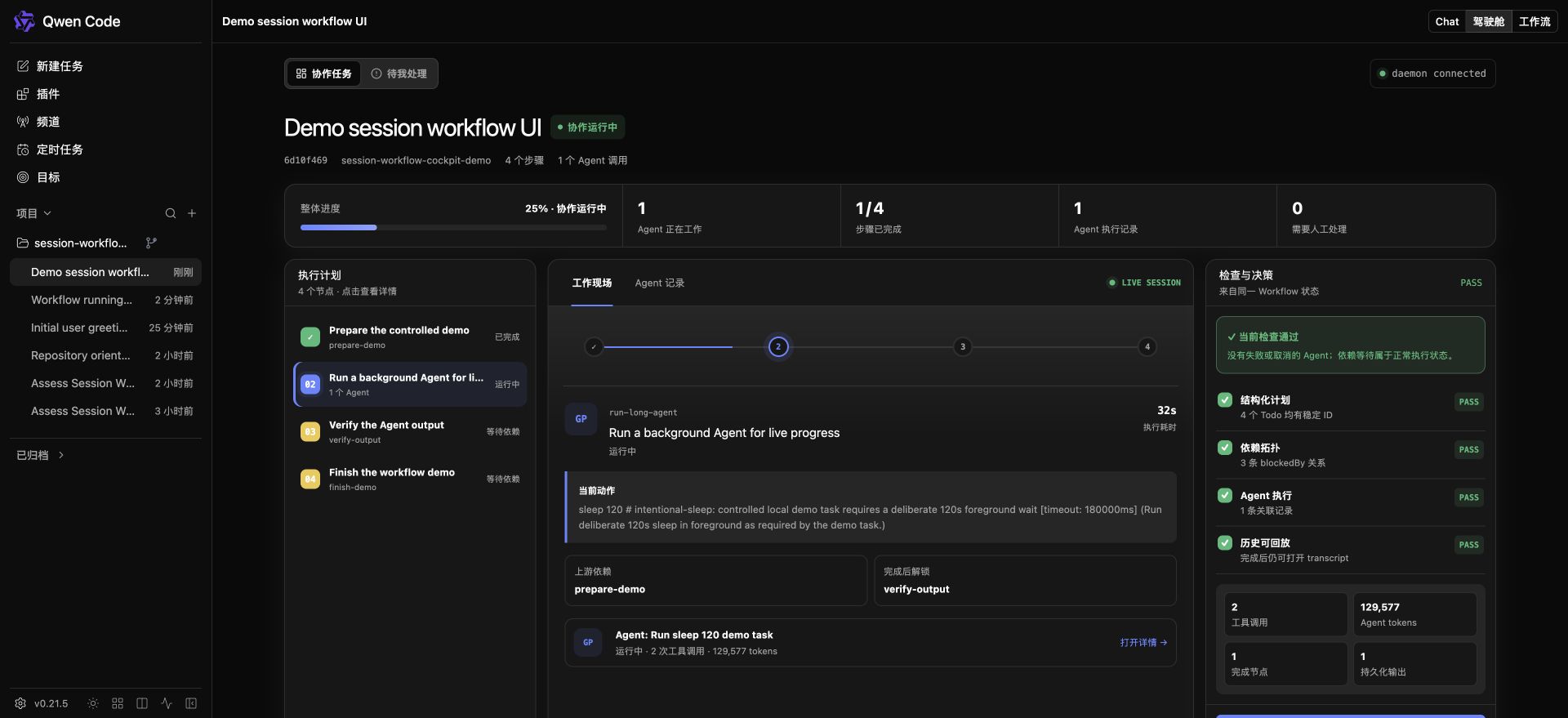The width and height of the screenshot is (1568, 718).
Task: Click step 1 checkmark node on timeline
Action: (594, 346)
